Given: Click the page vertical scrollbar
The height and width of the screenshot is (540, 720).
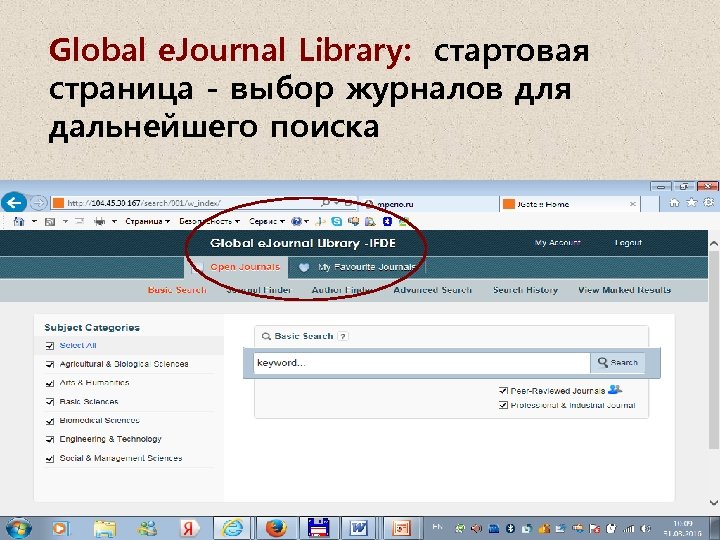Looking at the screenshot, I should point(713,349).
